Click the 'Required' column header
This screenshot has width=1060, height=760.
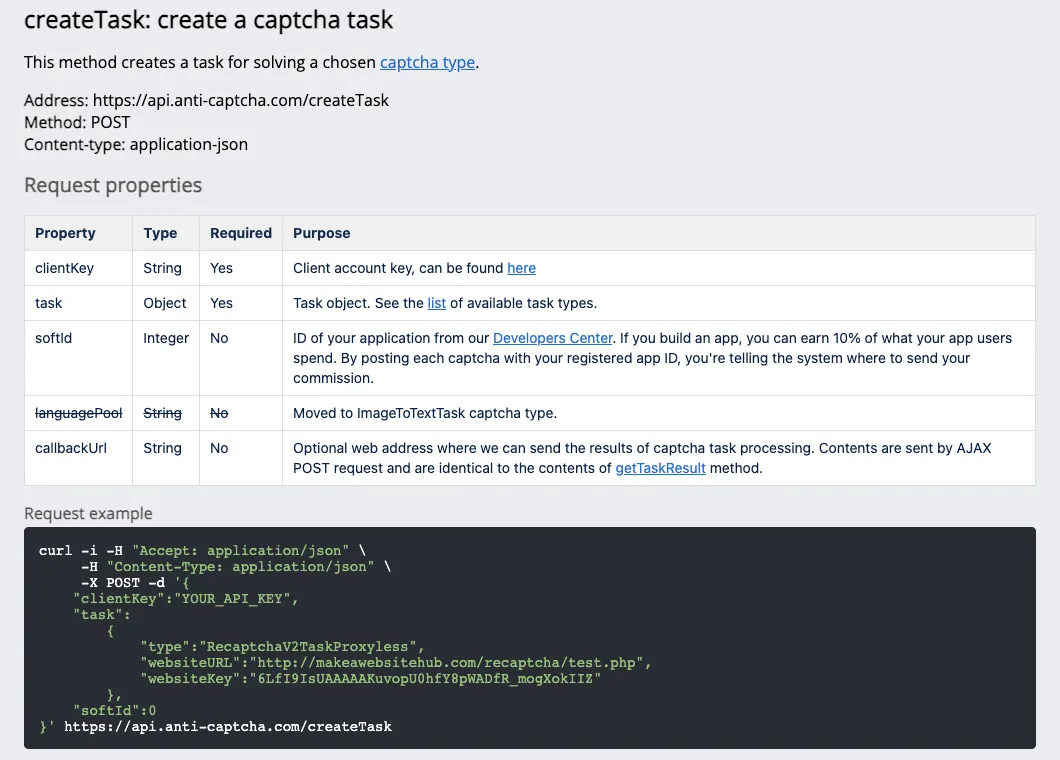coord(241,233)
